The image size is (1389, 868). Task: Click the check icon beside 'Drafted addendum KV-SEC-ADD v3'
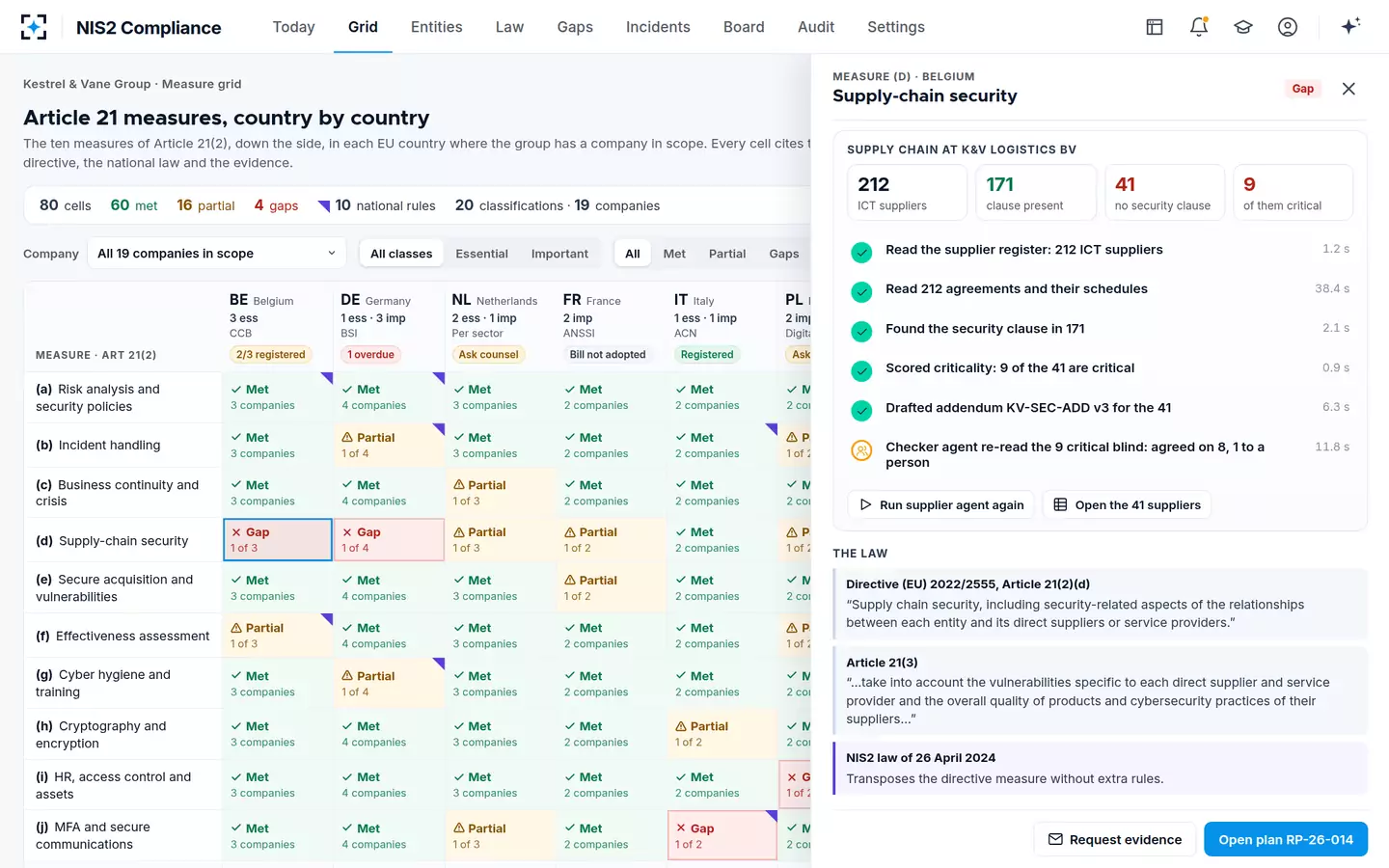click(862, 411)
